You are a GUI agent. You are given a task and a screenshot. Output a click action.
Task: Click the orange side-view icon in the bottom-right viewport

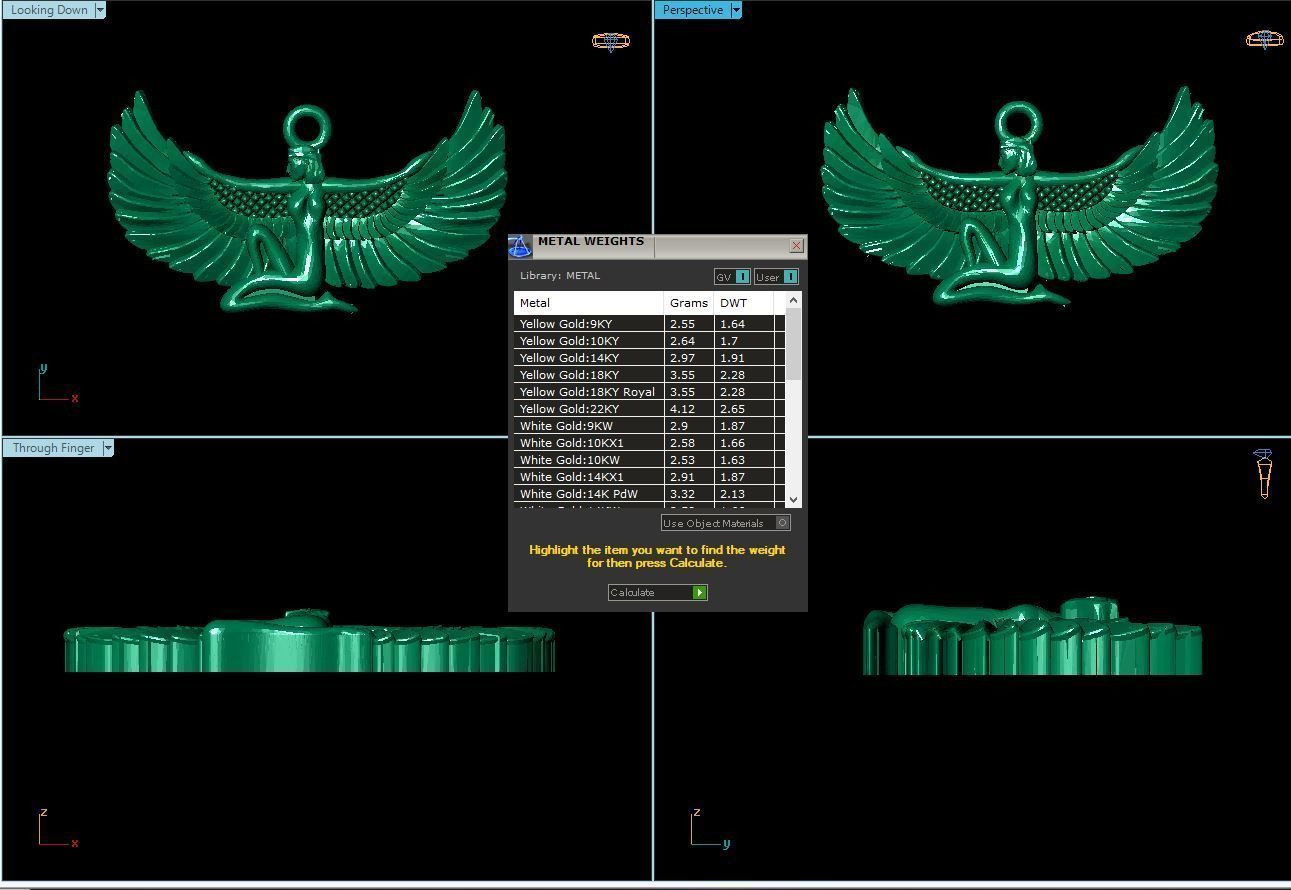[1263, 473]
